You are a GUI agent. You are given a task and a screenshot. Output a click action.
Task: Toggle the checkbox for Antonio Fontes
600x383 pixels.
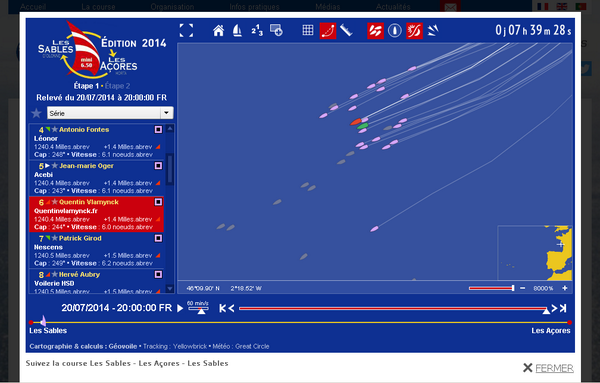[x=158, y=130]
